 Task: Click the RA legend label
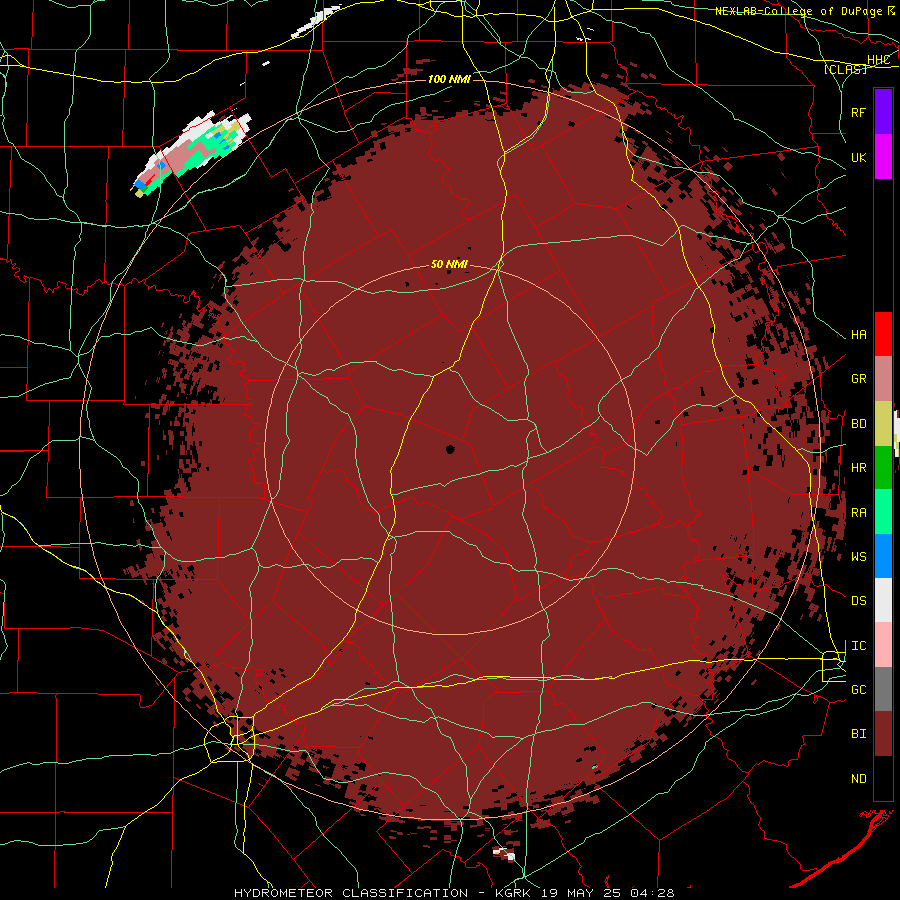pos(858,513)
